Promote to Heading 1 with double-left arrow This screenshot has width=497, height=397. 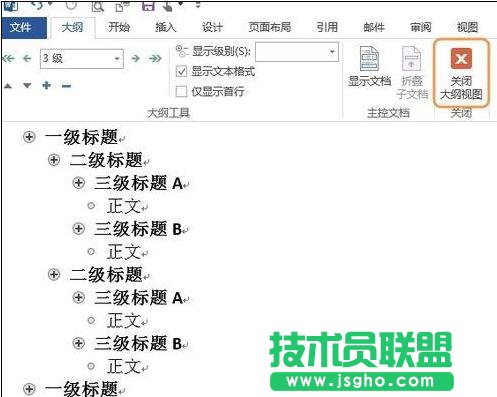coord(9,59)
